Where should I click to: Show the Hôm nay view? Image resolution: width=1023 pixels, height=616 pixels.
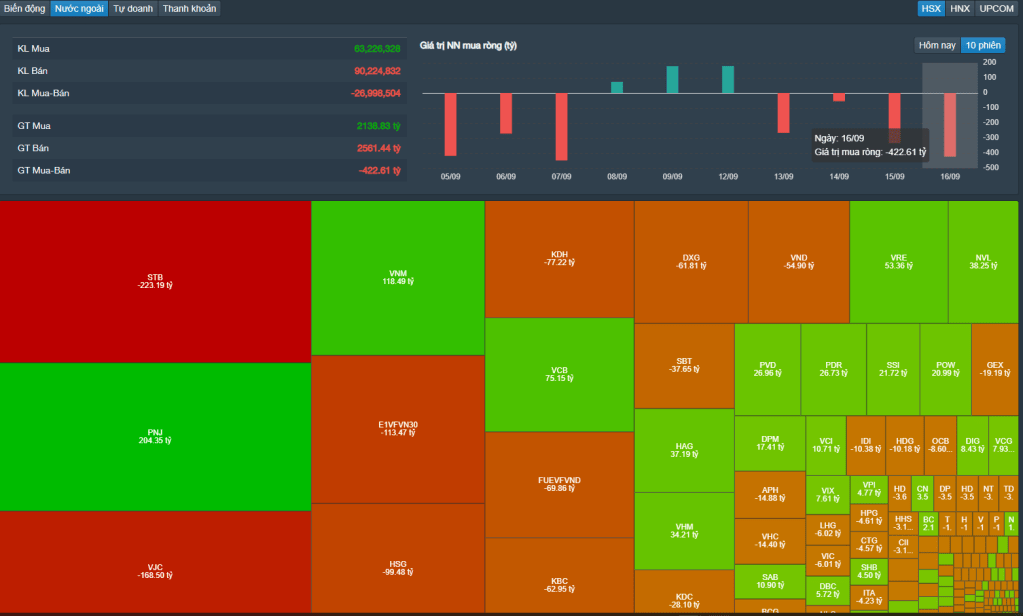pyautogui.click(x=937, y=45)
